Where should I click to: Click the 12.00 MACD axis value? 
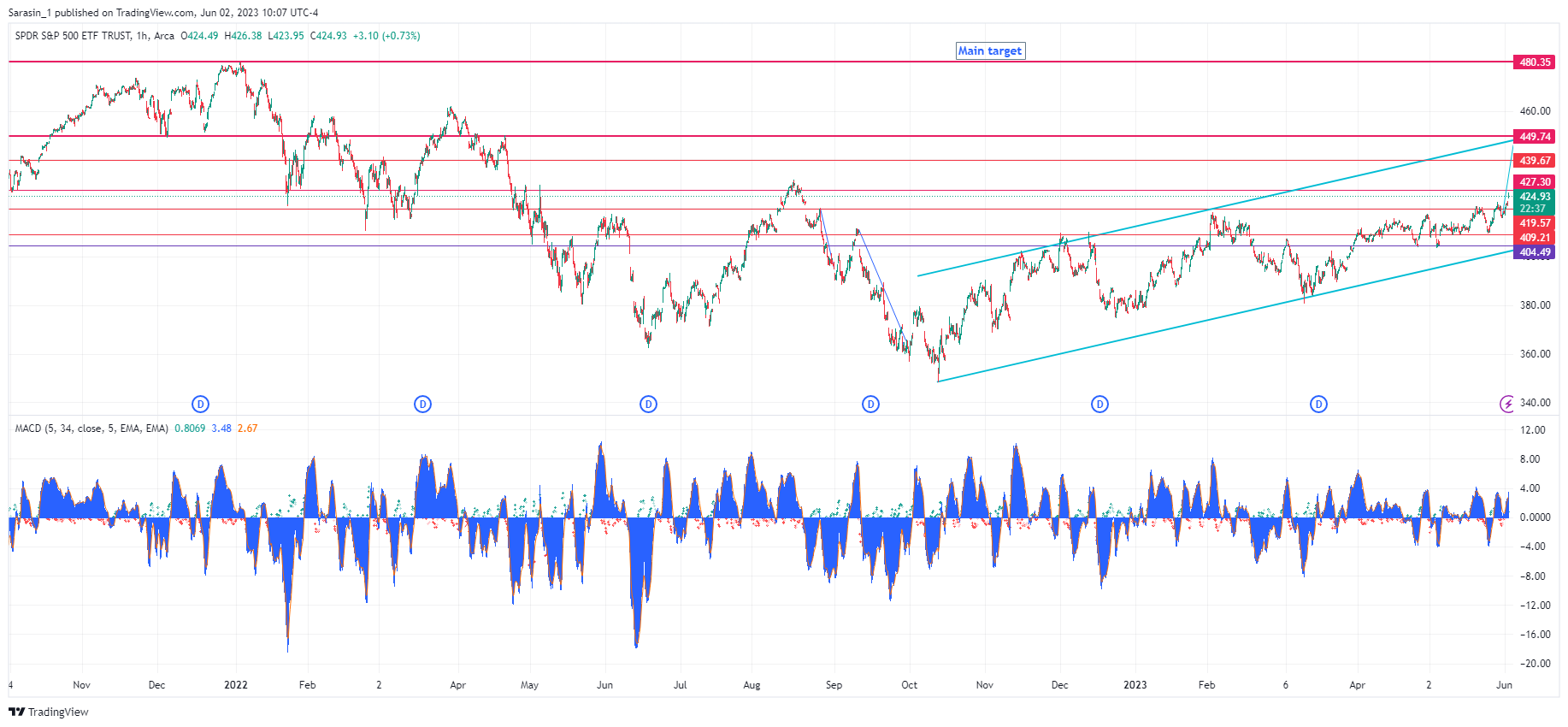(1533, 430)
